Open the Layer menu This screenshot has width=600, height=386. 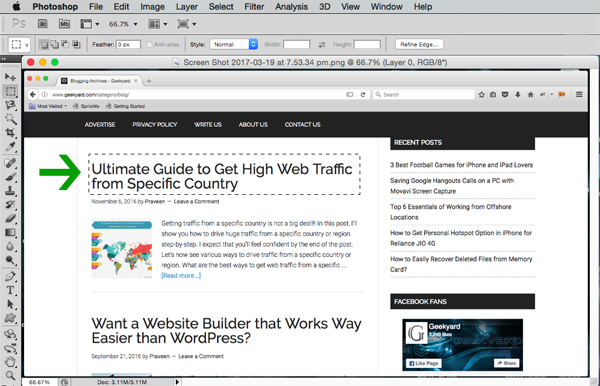point(187,7)
